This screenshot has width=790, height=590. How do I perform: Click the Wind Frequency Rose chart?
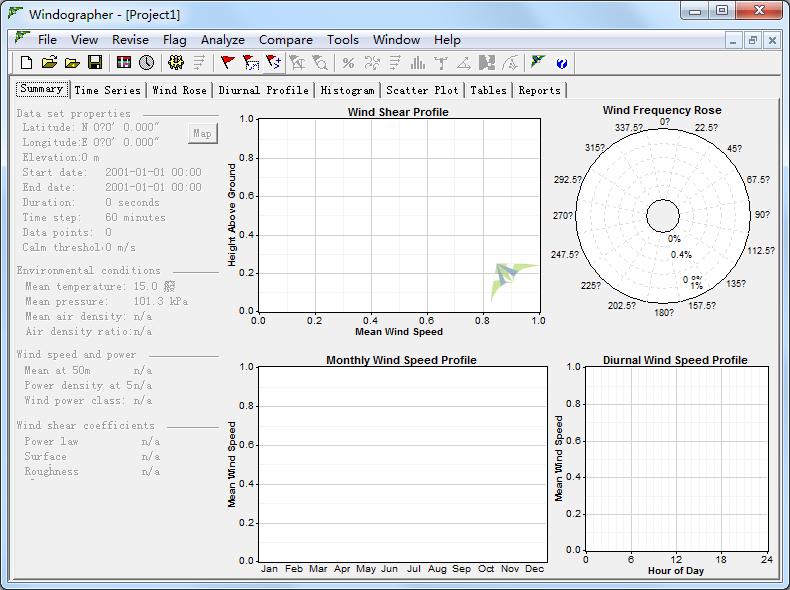(663, 216)
